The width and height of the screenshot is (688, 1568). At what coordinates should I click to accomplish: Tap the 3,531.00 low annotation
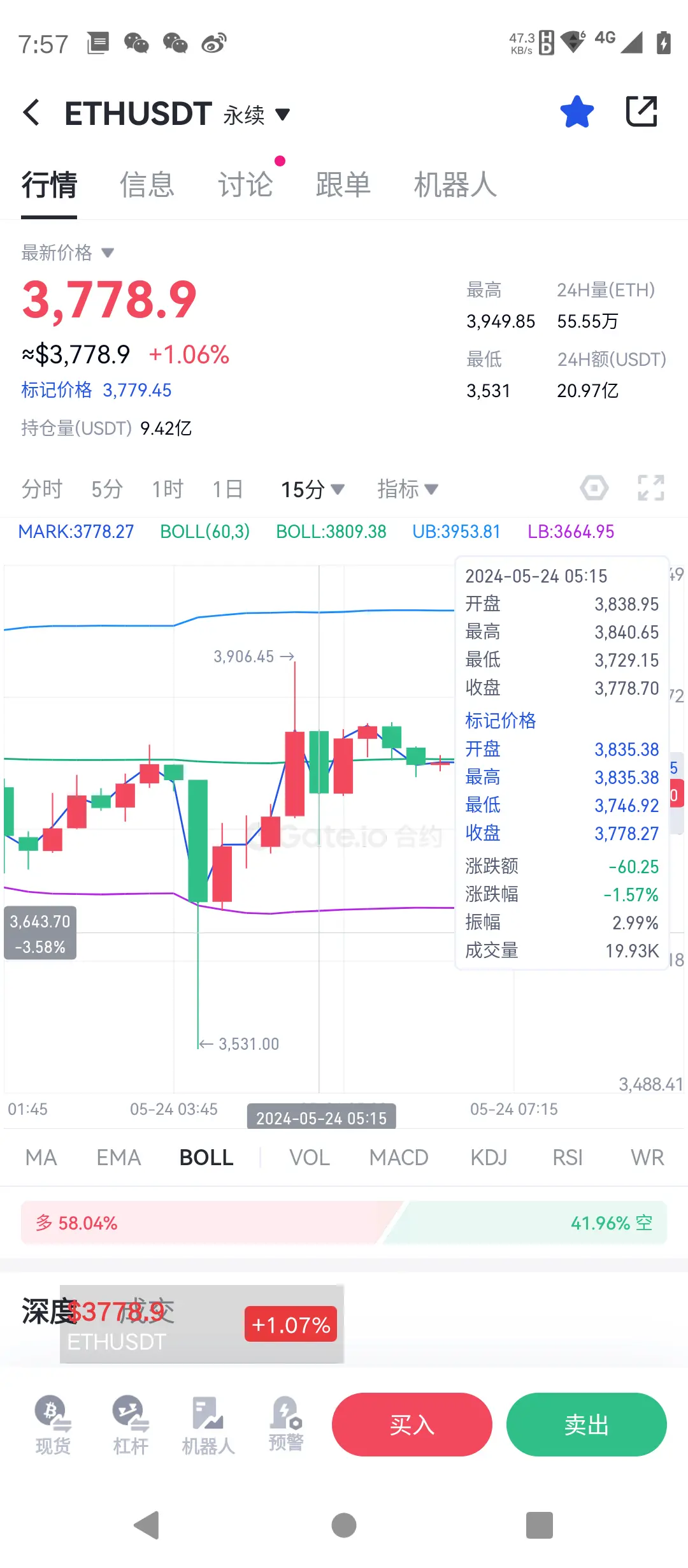[x=240, y=1044]
